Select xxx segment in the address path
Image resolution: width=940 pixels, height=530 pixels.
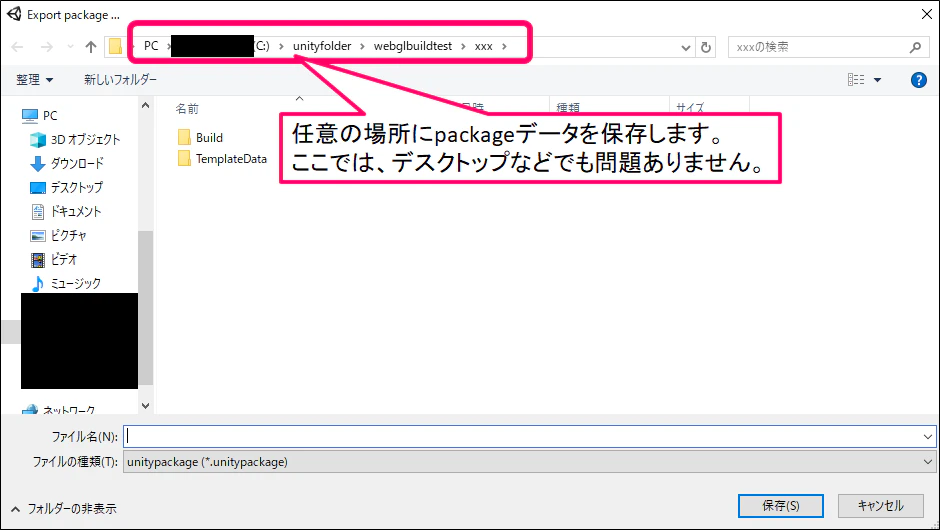tap(483, 46)
